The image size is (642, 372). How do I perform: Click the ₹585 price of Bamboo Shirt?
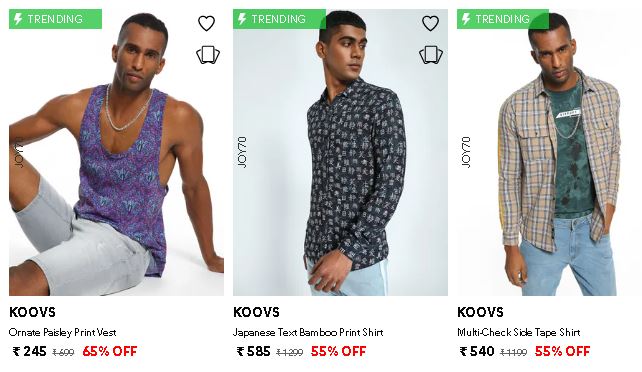(x=253, y=351)
